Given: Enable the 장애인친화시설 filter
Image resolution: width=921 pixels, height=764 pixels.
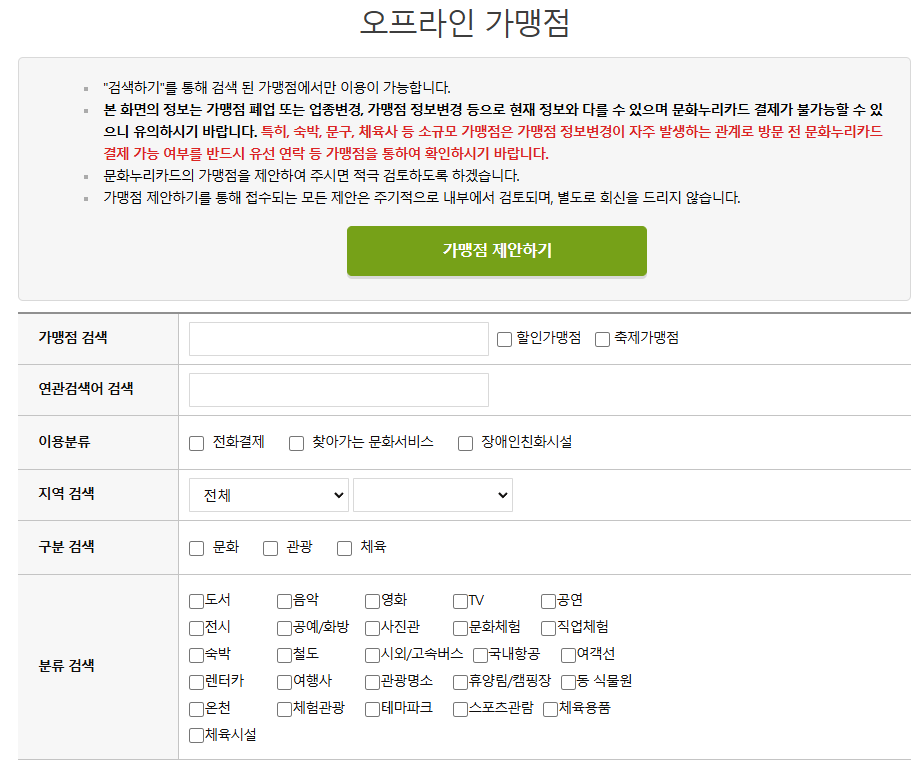Looking at the screenshot, I should (464, 442).
